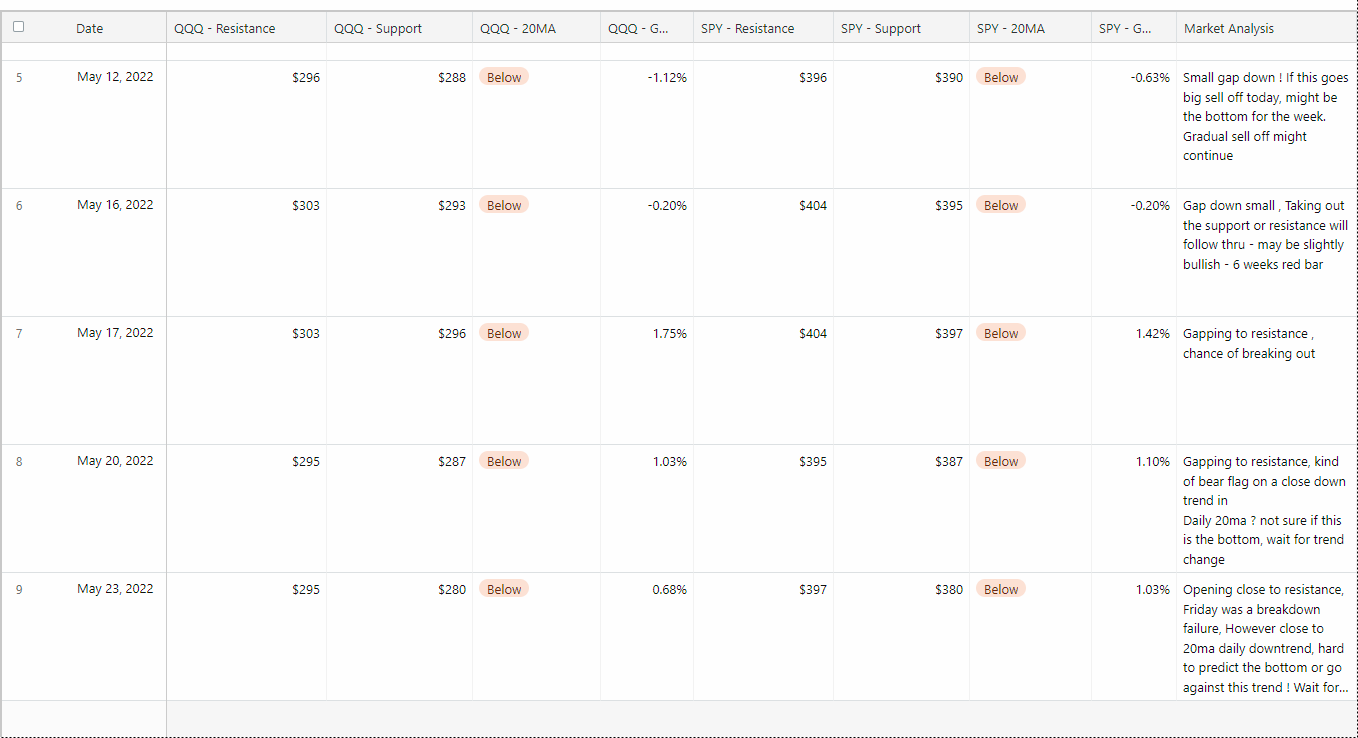Viewport: 1358px width, 738px height.
Task: Click the SPY 20MA Below tag for May 17
Action: tap(1001, 333)
